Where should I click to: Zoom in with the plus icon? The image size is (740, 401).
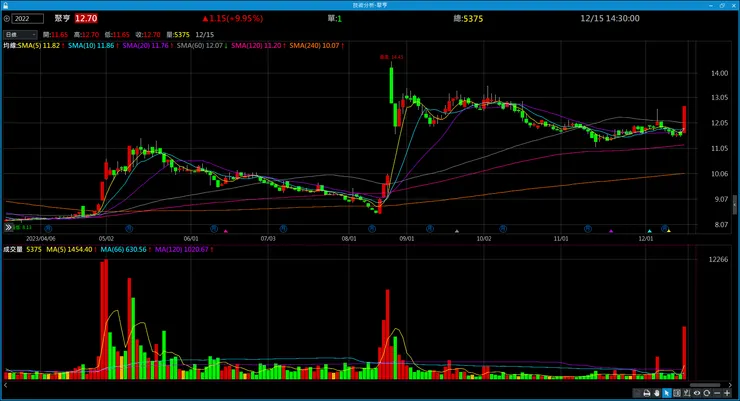click(727, 393)
